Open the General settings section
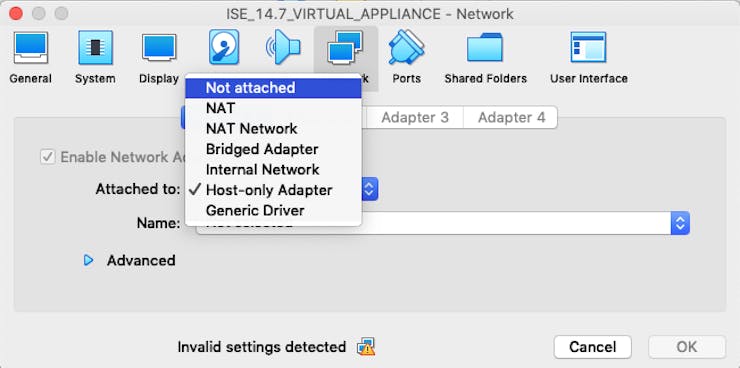The height and width of the screenshot is (368, 740). coord(31,57)
